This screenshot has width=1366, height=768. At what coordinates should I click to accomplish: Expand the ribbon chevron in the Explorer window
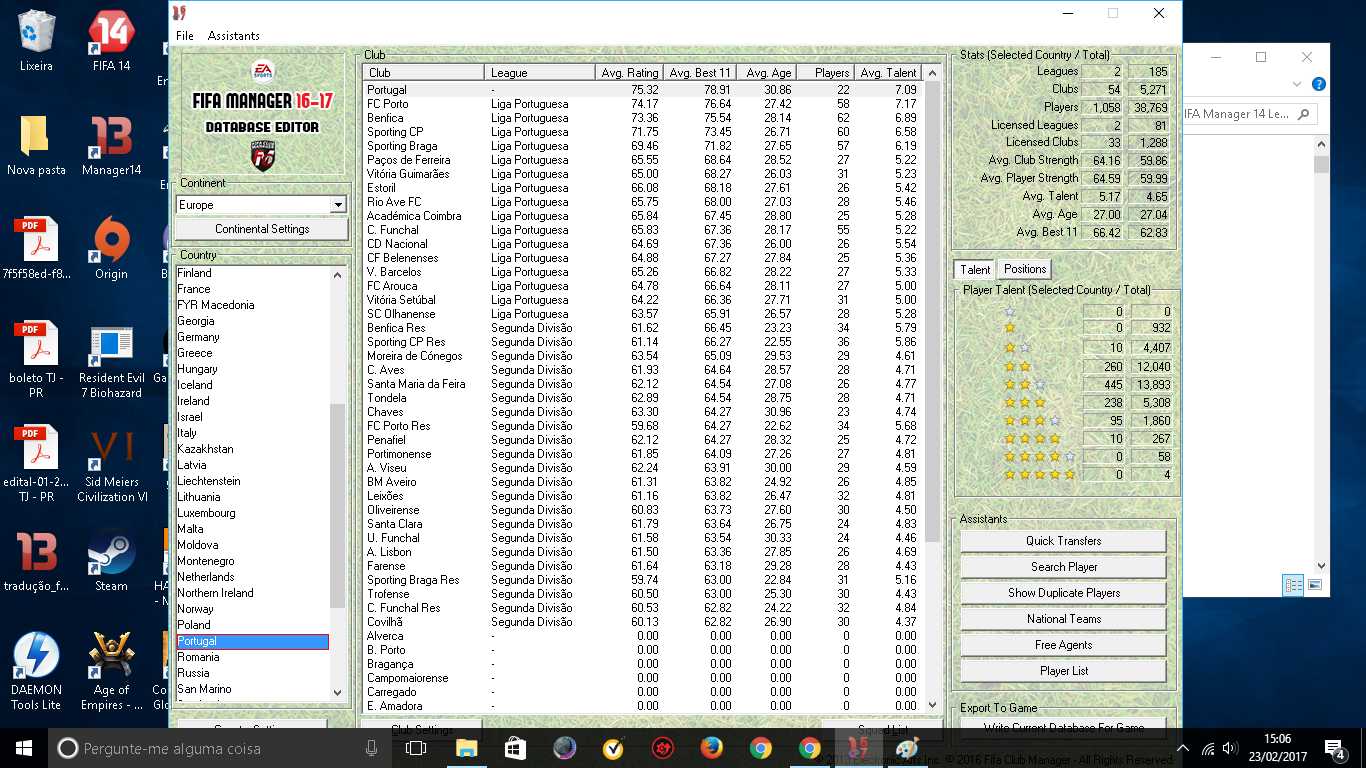point(1297,84)
